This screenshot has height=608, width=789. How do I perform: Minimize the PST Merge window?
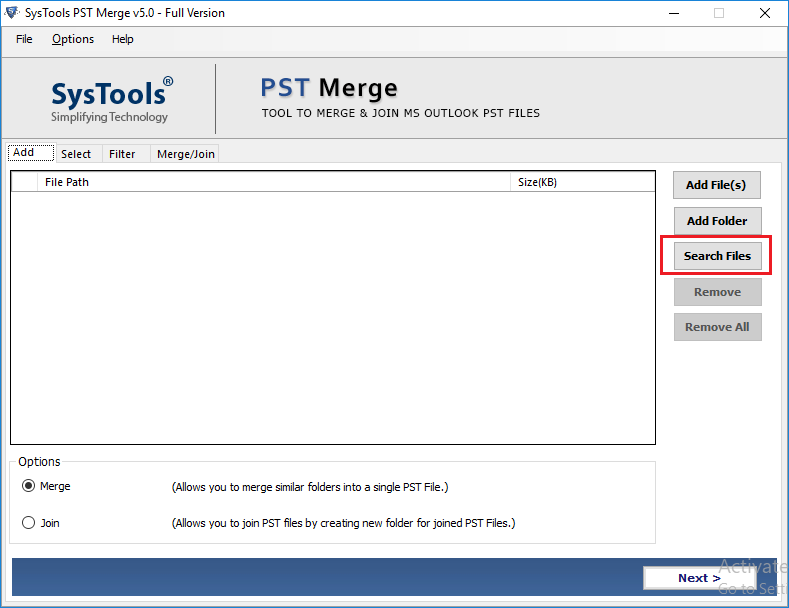click(674, 13)
